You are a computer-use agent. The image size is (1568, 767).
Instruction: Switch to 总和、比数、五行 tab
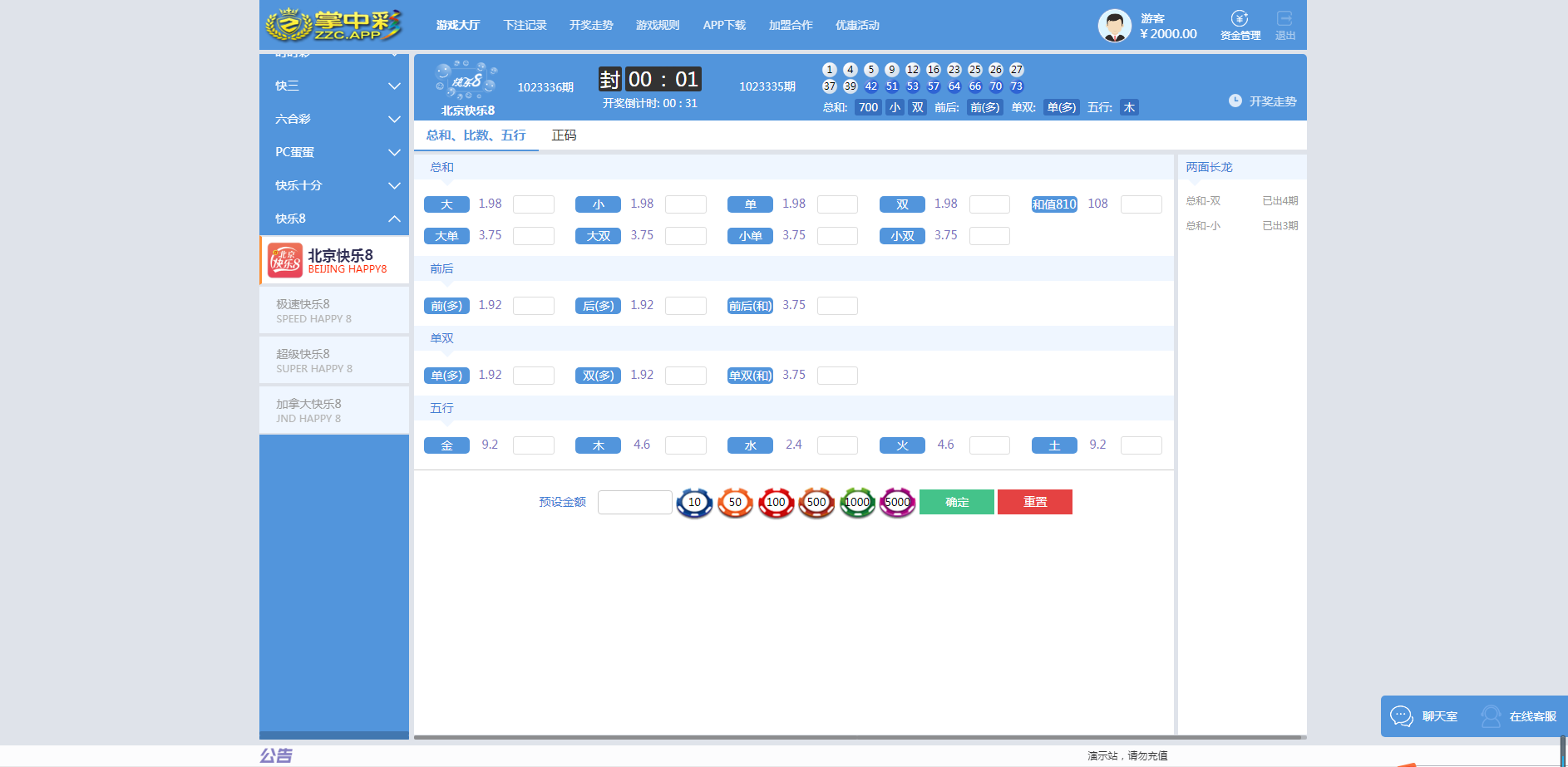pyautogui.click(x=476, y=135)
